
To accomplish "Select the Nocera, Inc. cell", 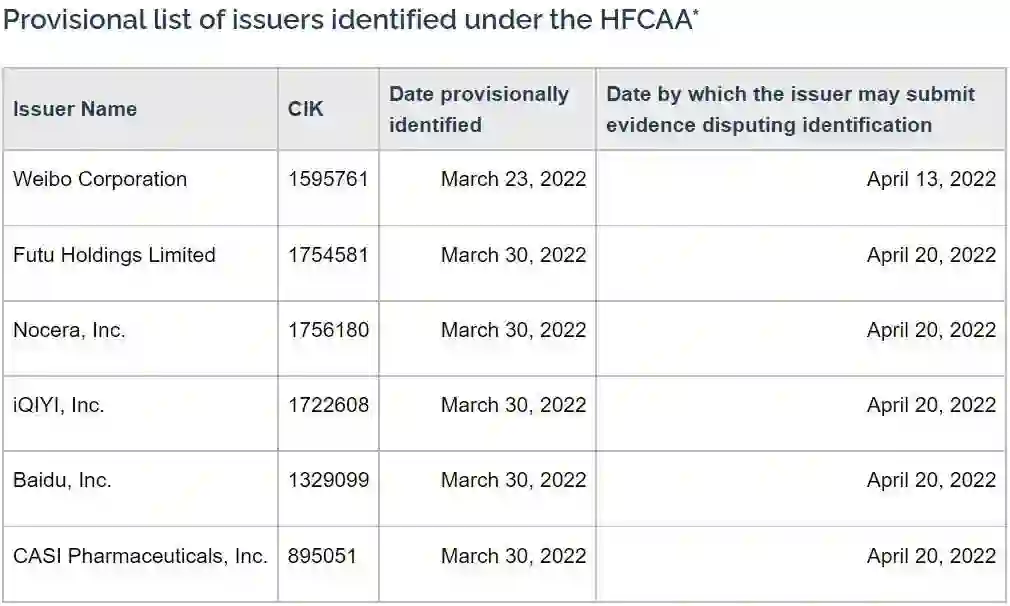I will click(x=69, y=330).
